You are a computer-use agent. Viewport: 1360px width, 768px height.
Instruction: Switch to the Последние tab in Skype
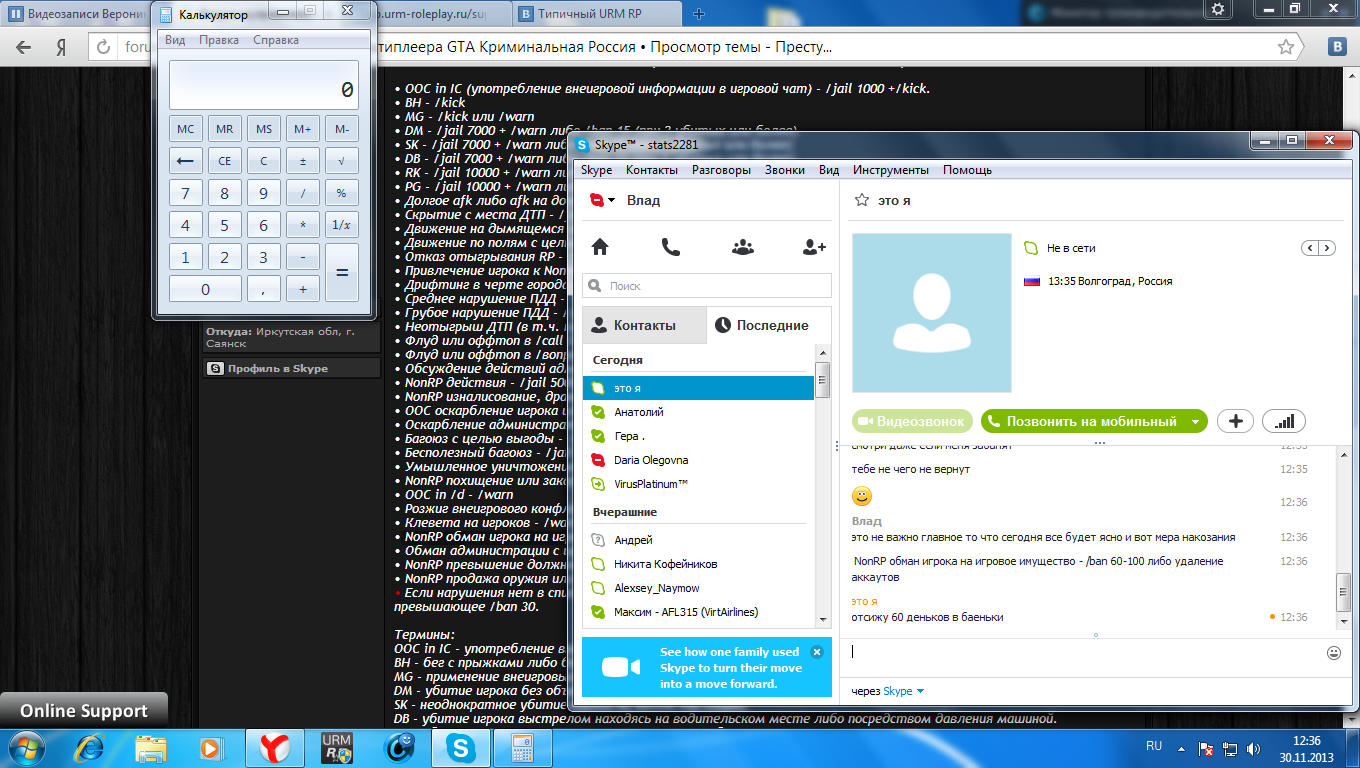coord(768,325)
